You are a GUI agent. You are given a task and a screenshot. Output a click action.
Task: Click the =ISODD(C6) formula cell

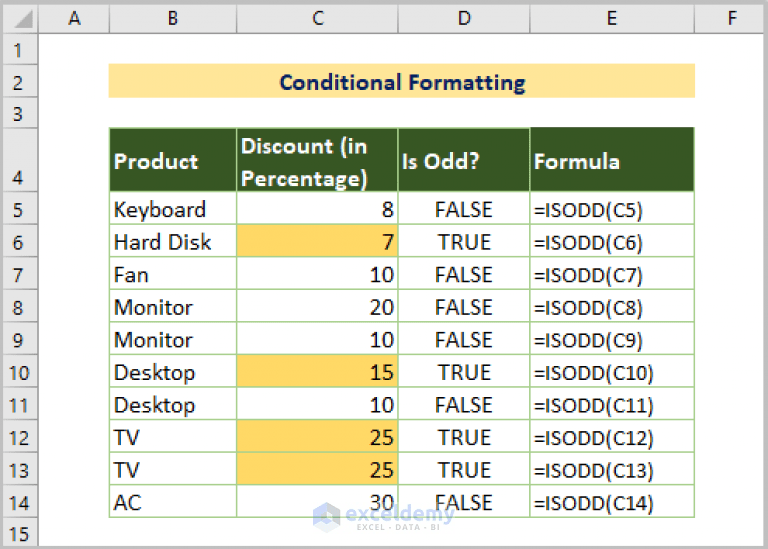[x=612, y=241]
